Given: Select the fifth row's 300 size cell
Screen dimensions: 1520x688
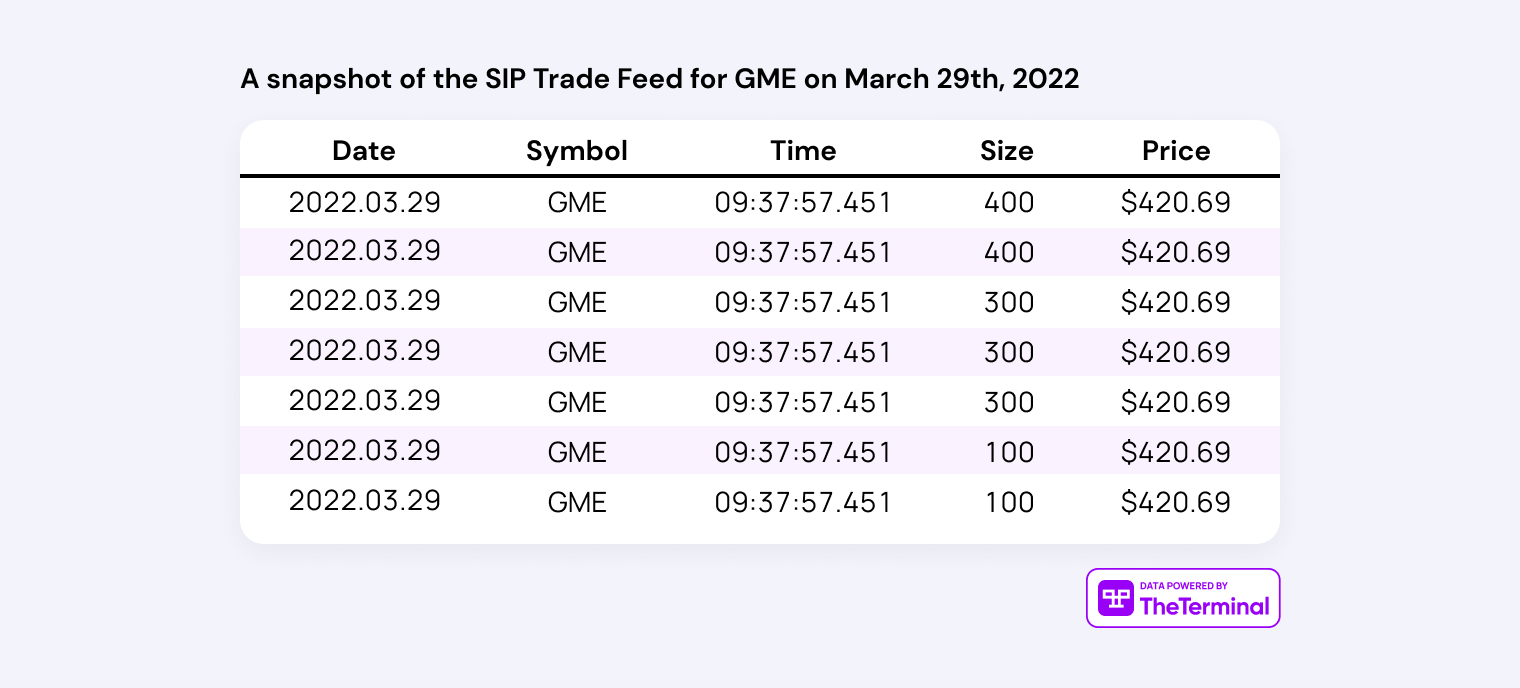Looking at the screenshot, I should [x=1009, y=402].
